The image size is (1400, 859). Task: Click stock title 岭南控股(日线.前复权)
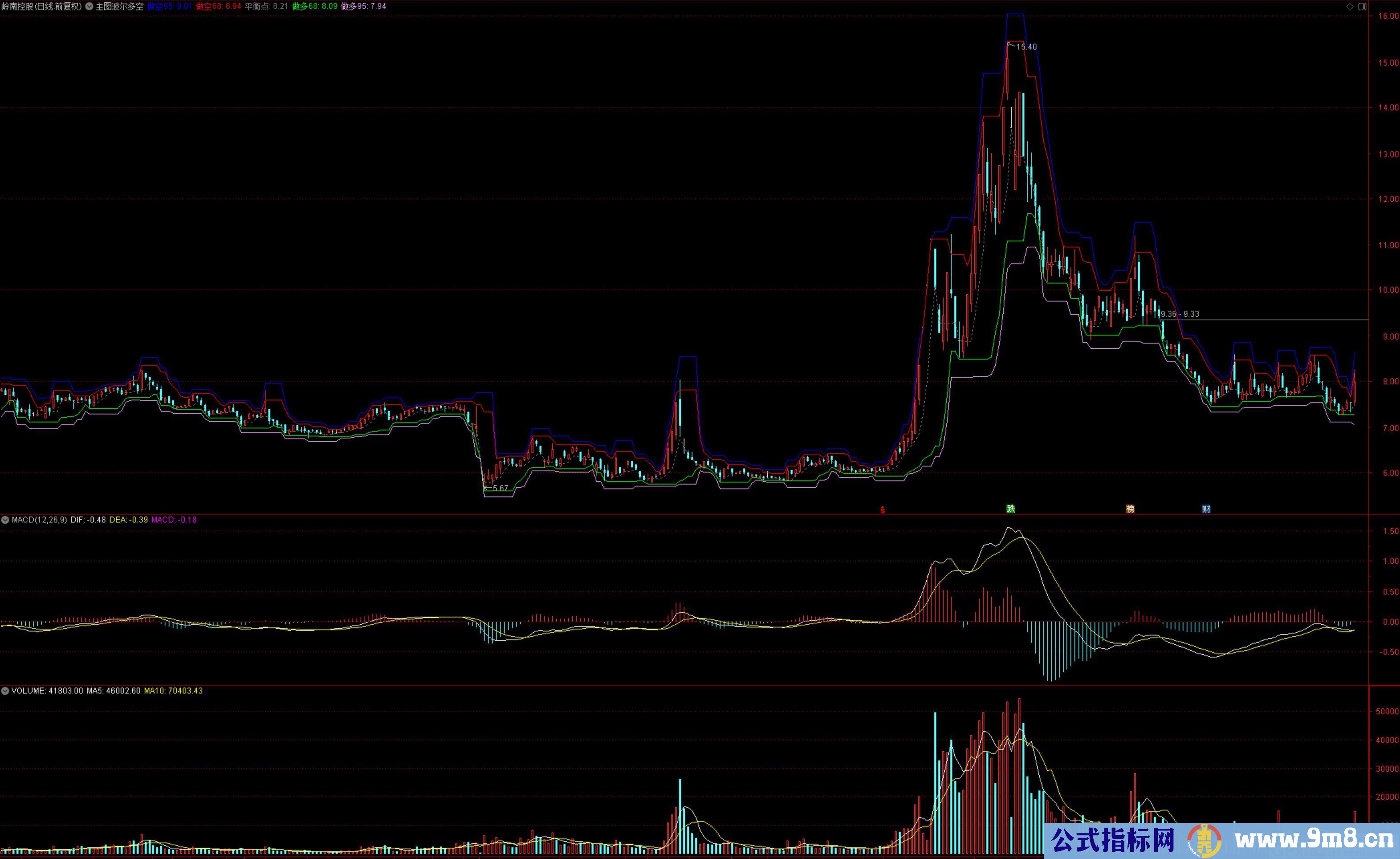(x=41, y=6)
